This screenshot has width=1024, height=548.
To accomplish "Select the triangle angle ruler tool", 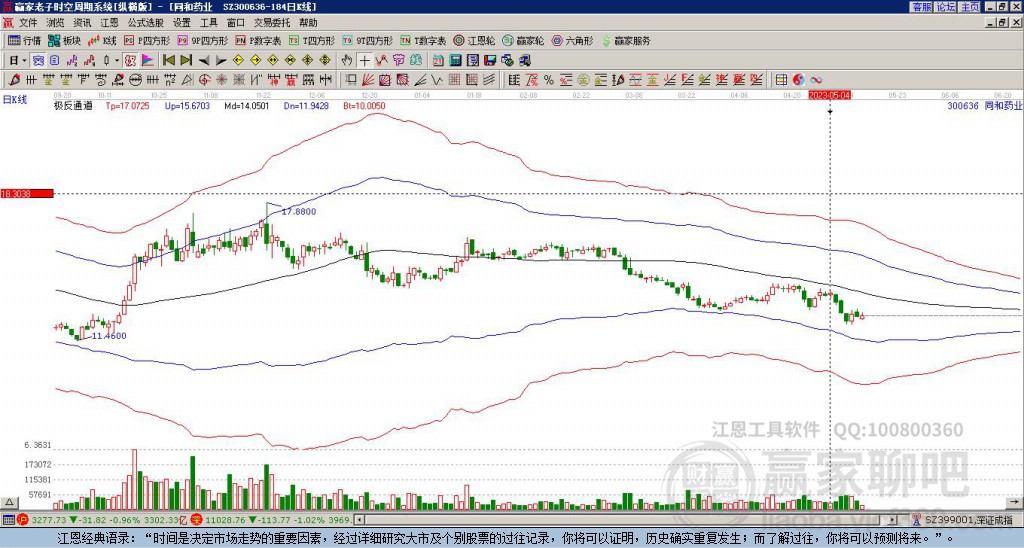I will pos(187,80).
